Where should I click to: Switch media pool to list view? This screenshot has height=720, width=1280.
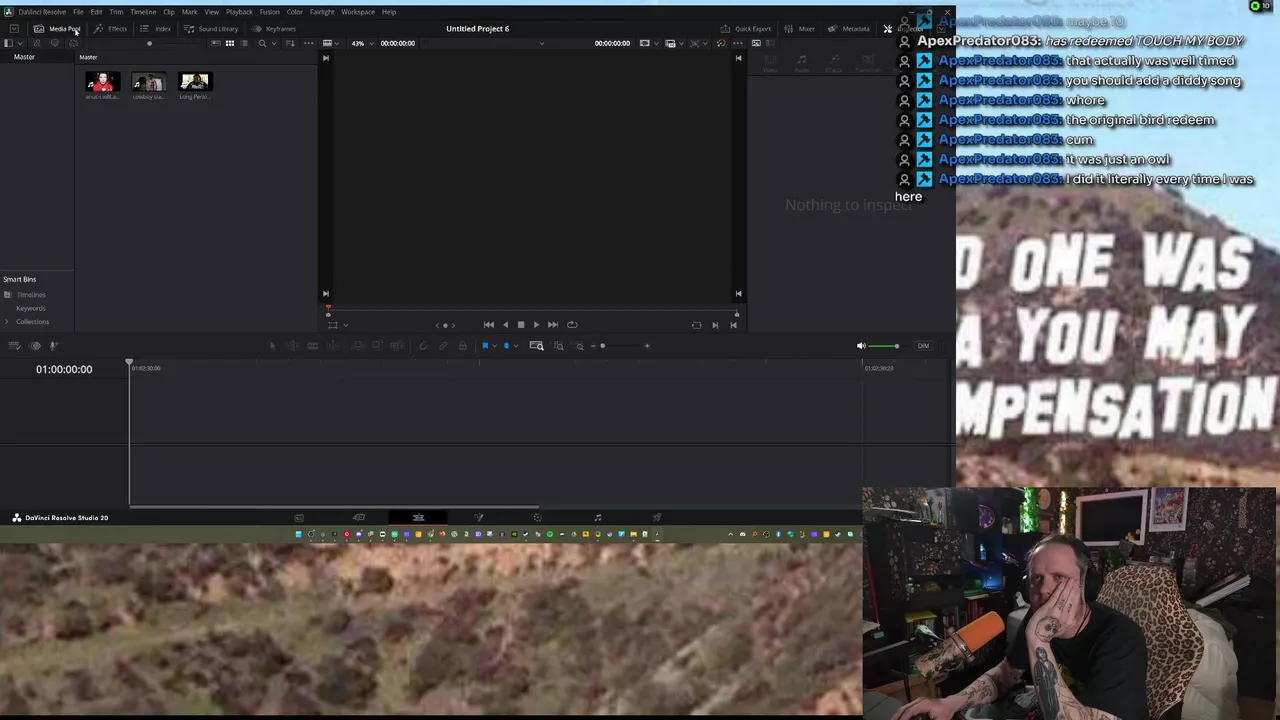244,43
